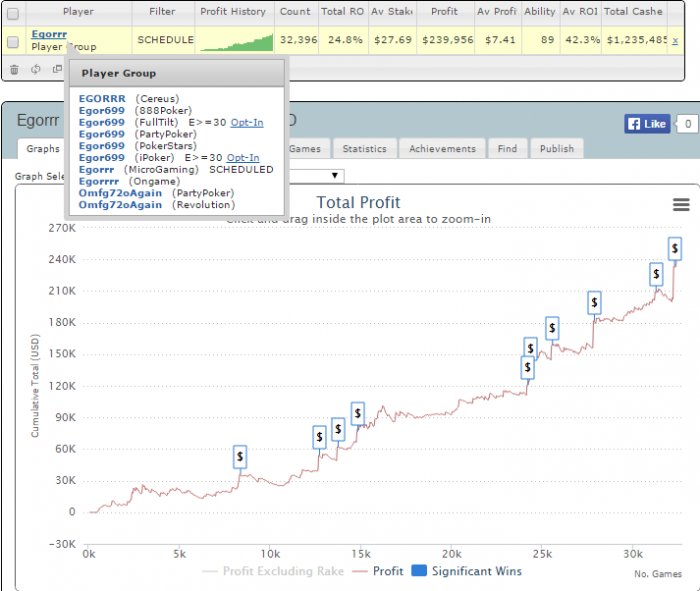
Task: Click the Facebook Like button
Action: [x=647, y=124]
